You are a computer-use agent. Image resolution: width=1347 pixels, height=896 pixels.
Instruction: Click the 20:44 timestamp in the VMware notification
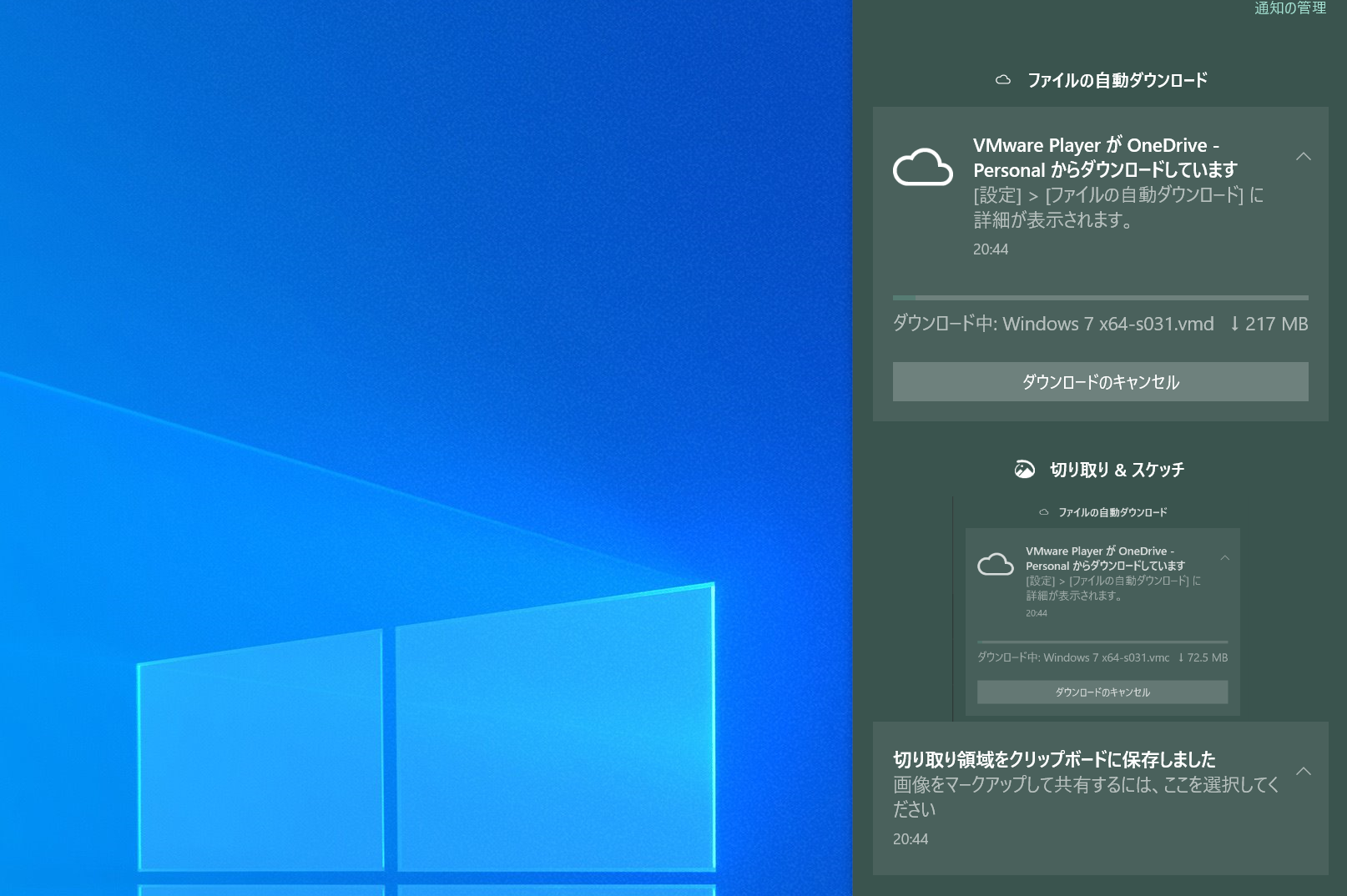tap(991, 249)
